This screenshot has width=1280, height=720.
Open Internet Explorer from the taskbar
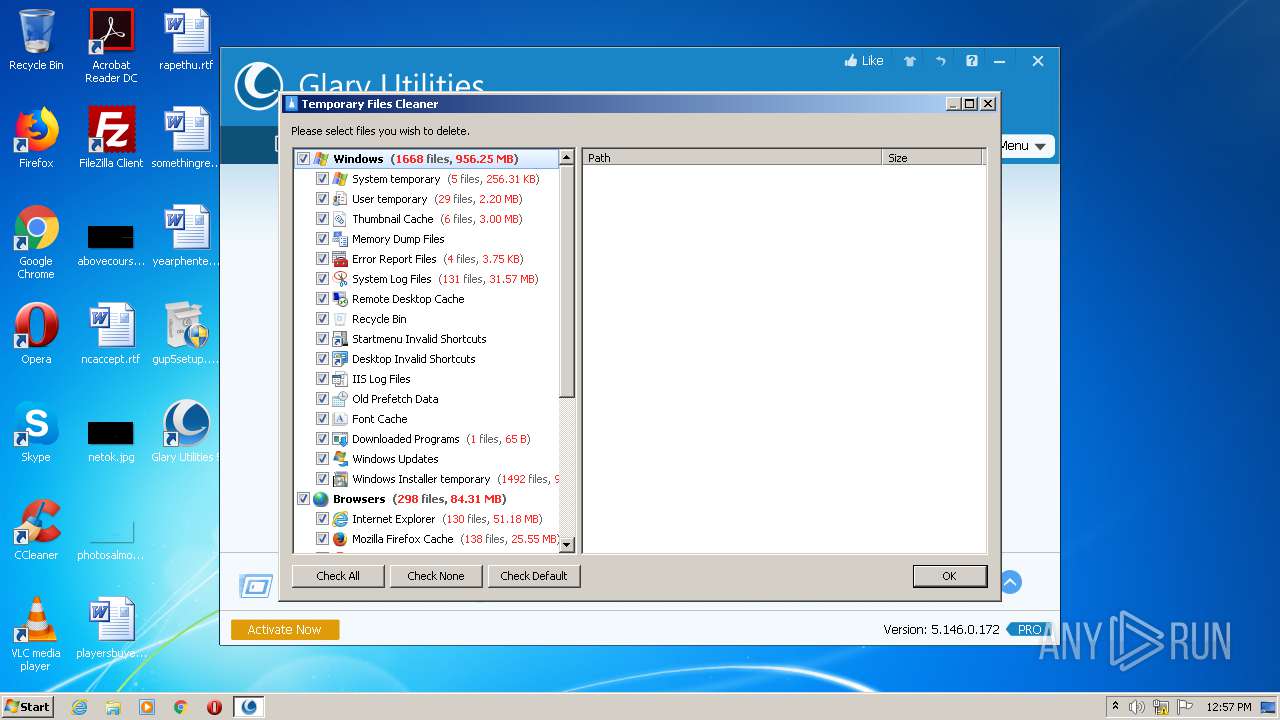click(80, 707)
